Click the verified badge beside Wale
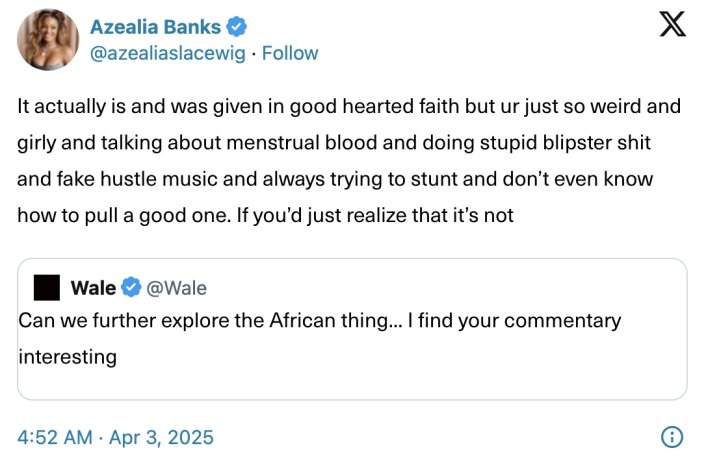The width and height of the screenshot is (706, 461). click(130, 288)
